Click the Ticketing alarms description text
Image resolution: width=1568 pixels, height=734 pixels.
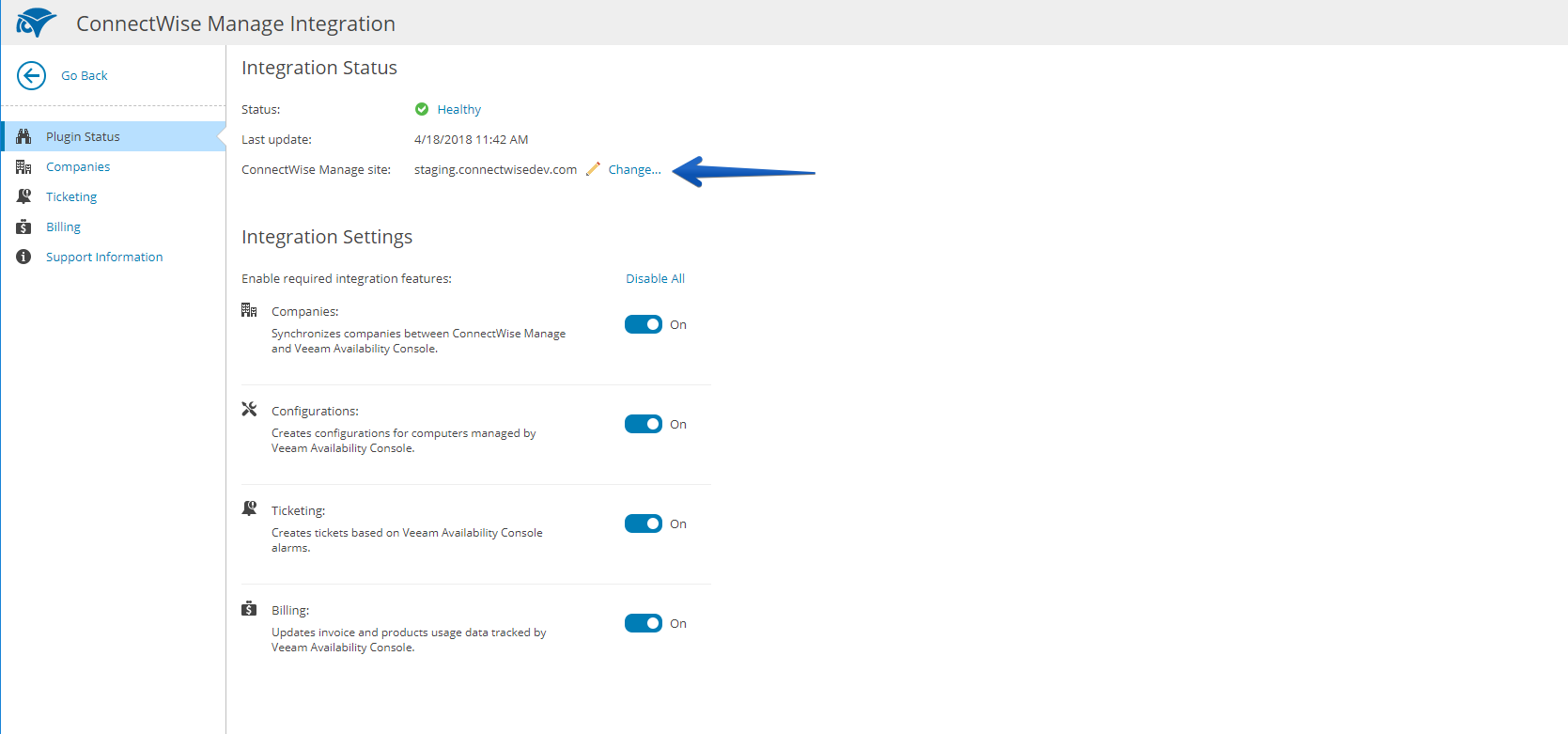pos(407,540)
